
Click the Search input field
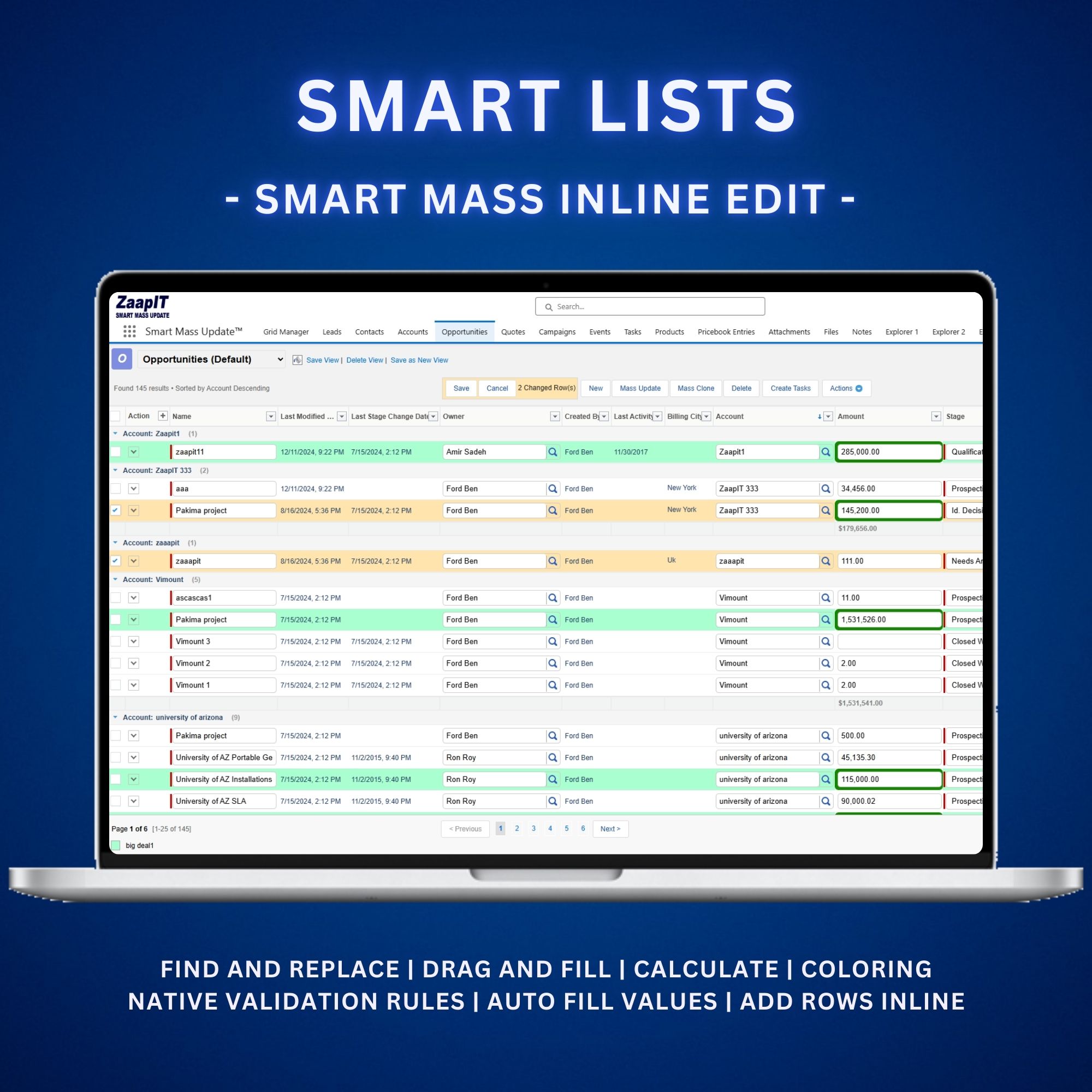[x=650, y=306]
